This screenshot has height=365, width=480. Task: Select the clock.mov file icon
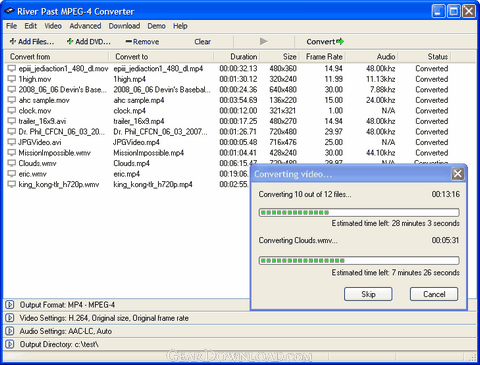[x=12, y=111]
